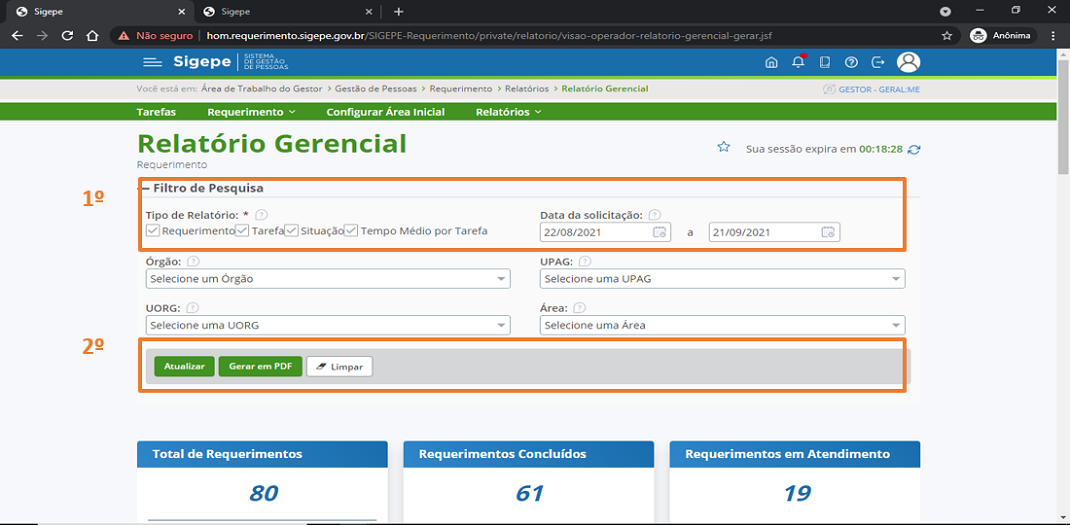Collapse the Filtro de Pesquisa section

(x=145, y=188)
